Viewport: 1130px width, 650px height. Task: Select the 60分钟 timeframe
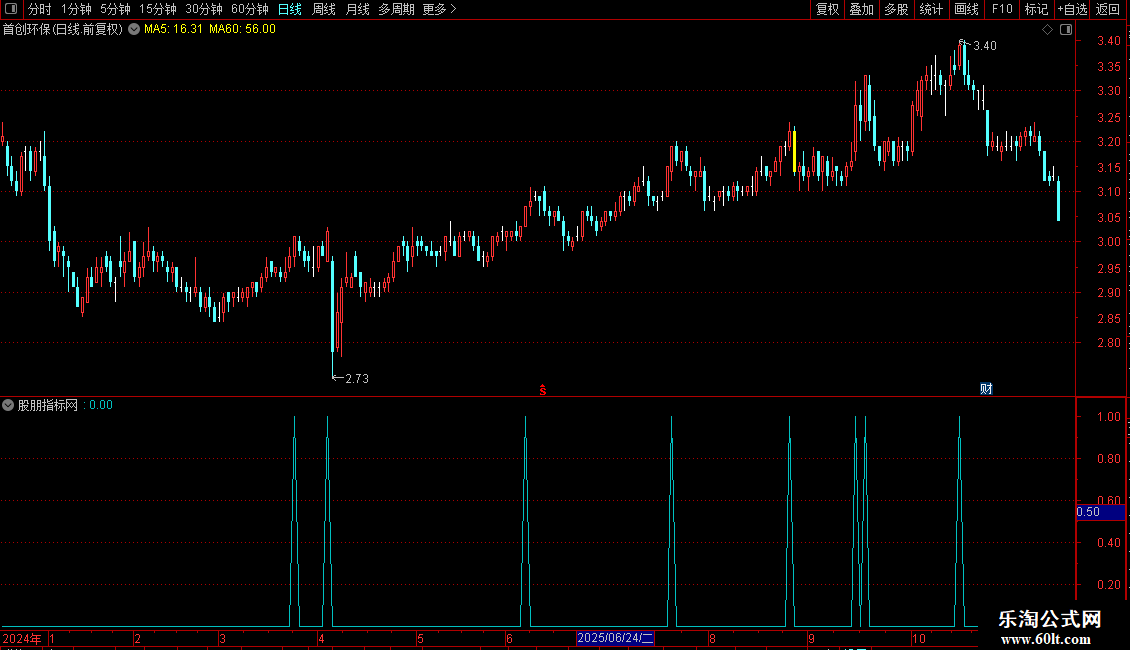(x=249, y=9)
